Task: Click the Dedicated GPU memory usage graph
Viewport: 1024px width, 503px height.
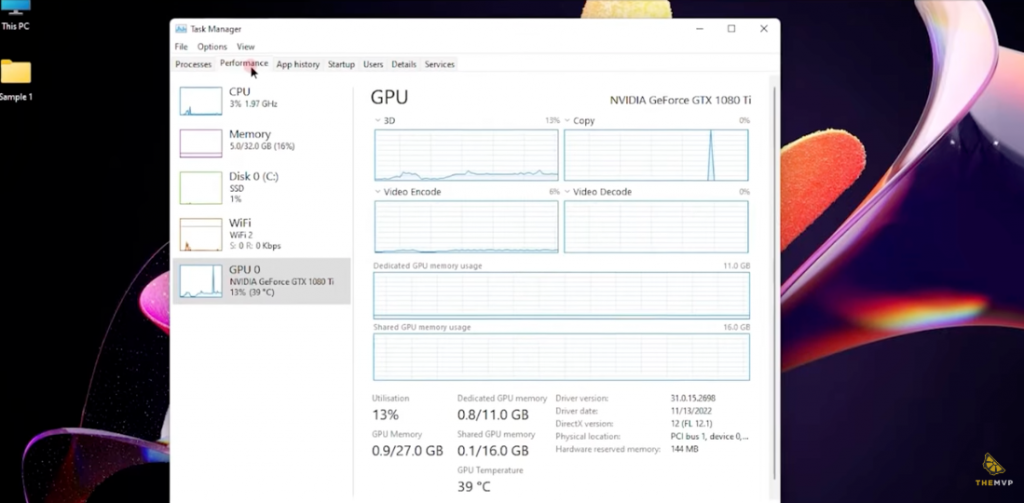Action: [561, 295]
